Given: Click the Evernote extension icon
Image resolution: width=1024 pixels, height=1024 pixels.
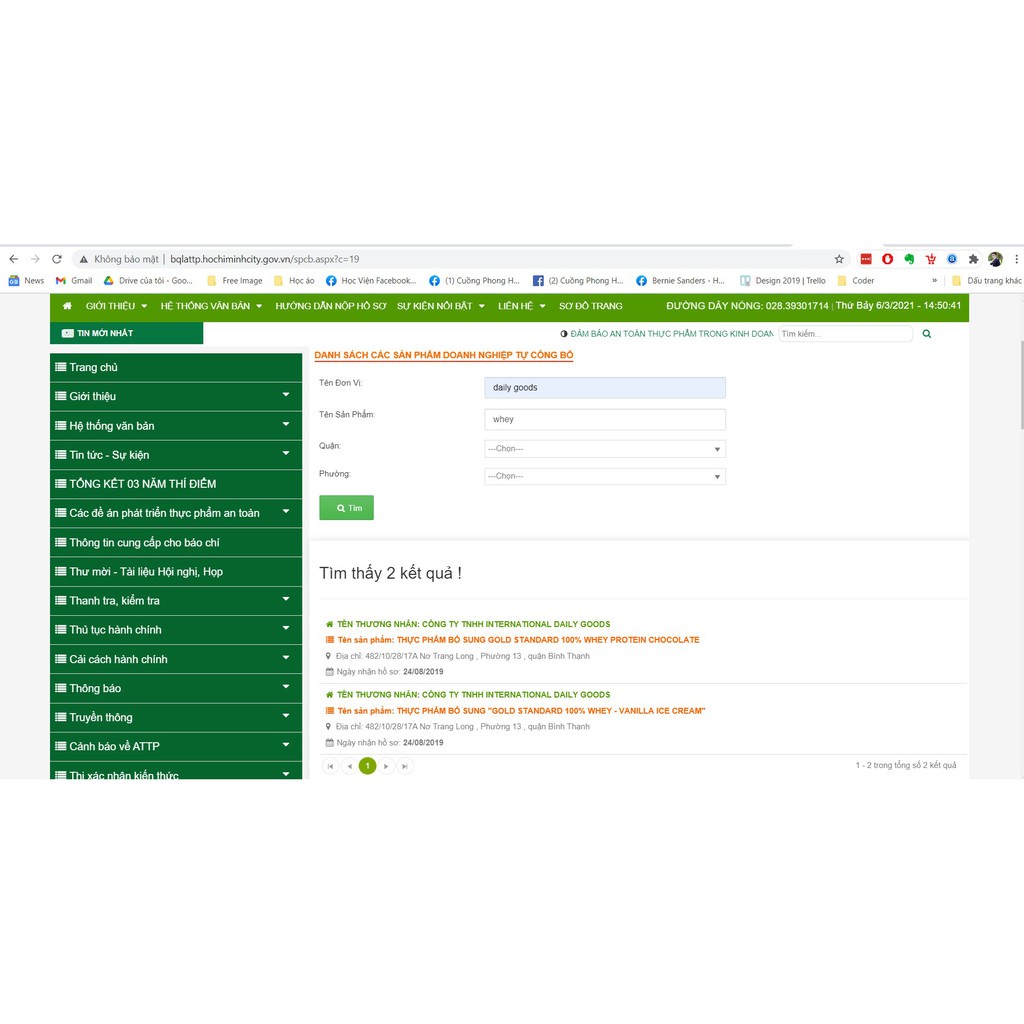Looking at the screenshot, I should tap(909, 259).
